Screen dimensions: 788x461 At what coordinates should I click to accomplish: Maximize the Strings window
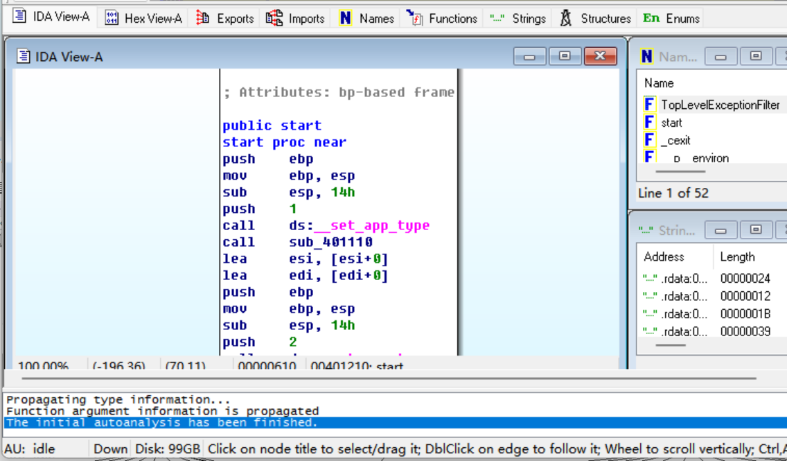coord(756,230)
